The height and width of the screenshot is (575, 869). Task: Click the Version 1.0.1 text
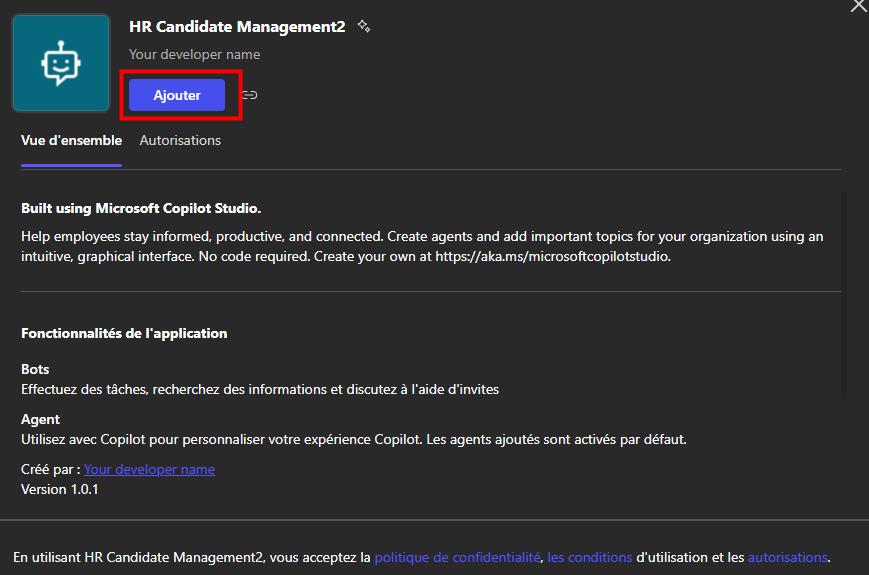point(60,489)
